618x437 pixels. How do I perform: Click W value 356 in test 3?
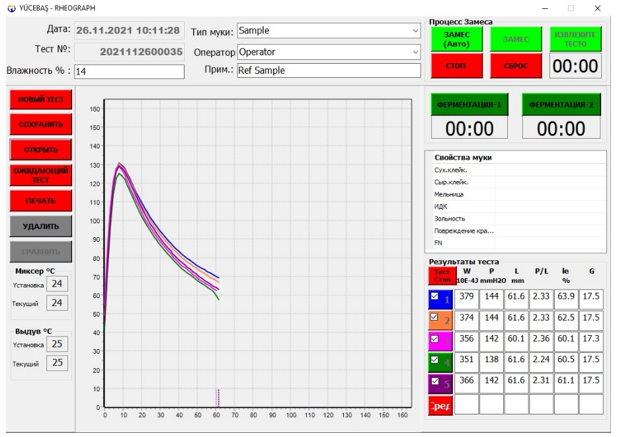pos(467,341)
